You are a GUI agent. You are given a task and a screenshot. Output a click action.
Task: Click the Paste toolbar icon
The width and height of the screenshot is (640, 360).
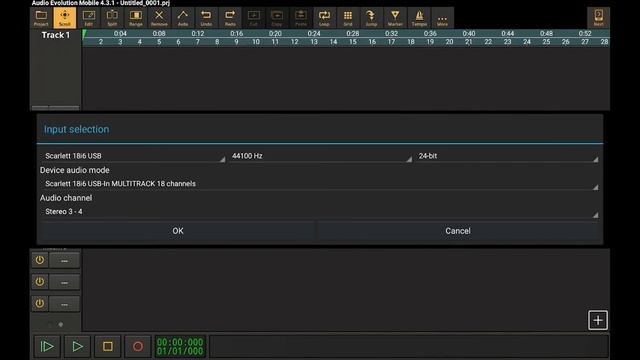(x=301, y=18)
